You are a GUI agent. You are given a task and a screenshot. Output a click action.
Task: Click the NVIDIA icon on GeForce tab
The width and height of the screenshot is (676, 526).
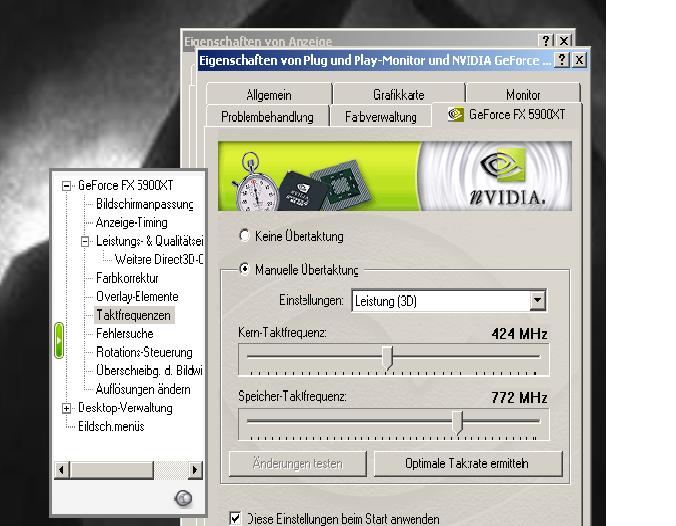pos(455,114)
